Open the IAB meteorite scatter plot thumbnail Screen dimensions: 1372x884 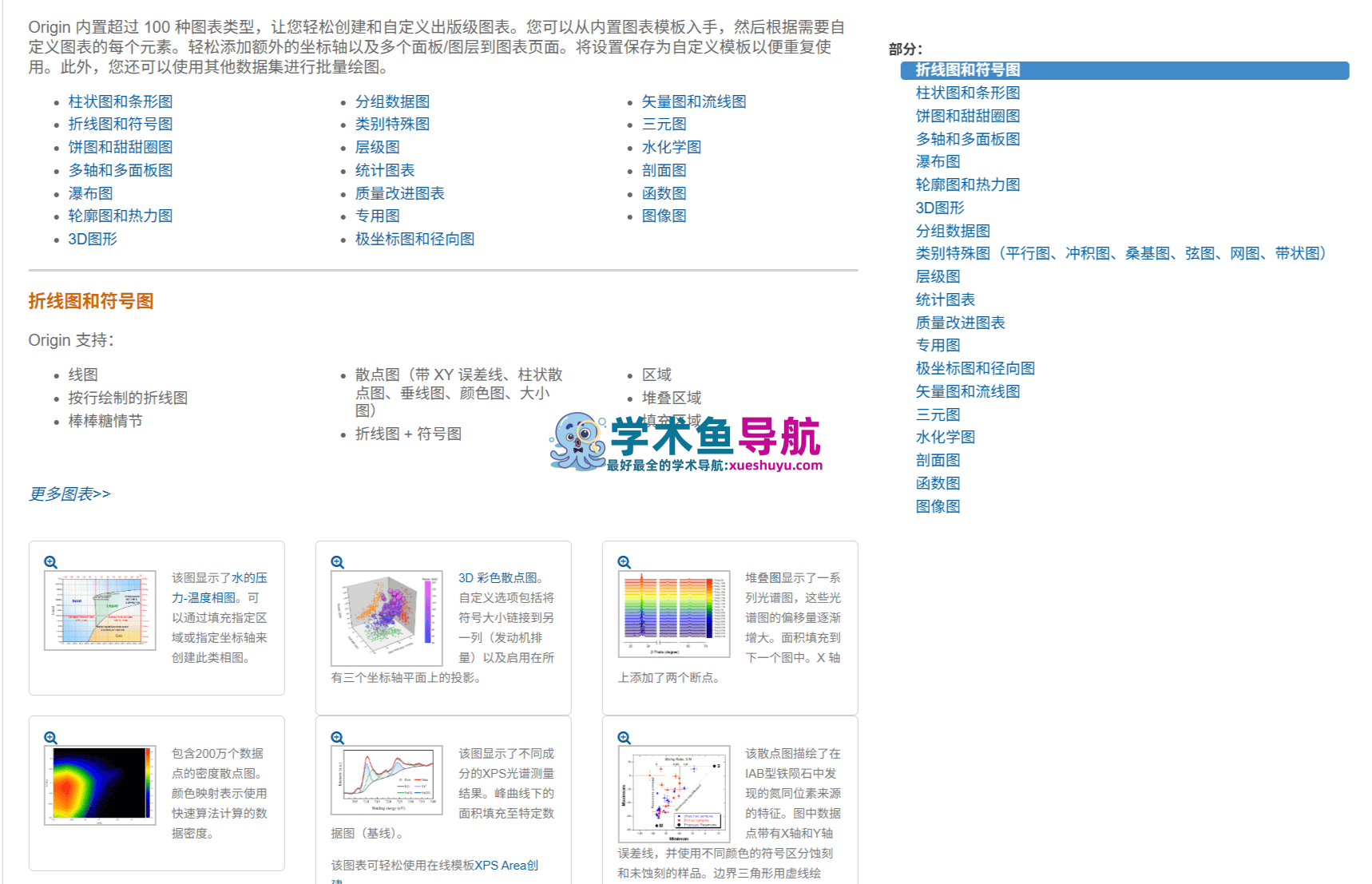[x=674, y=794]
